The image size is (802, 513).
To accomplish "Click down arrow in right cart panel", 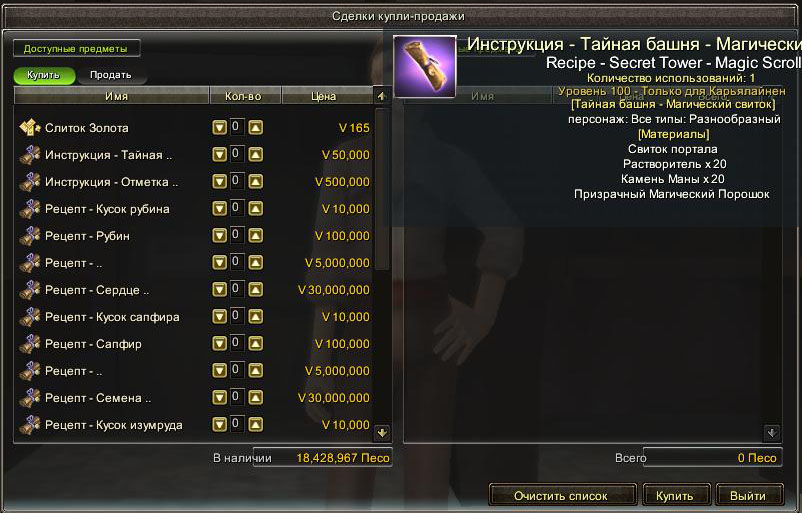I will coord(772,433).
